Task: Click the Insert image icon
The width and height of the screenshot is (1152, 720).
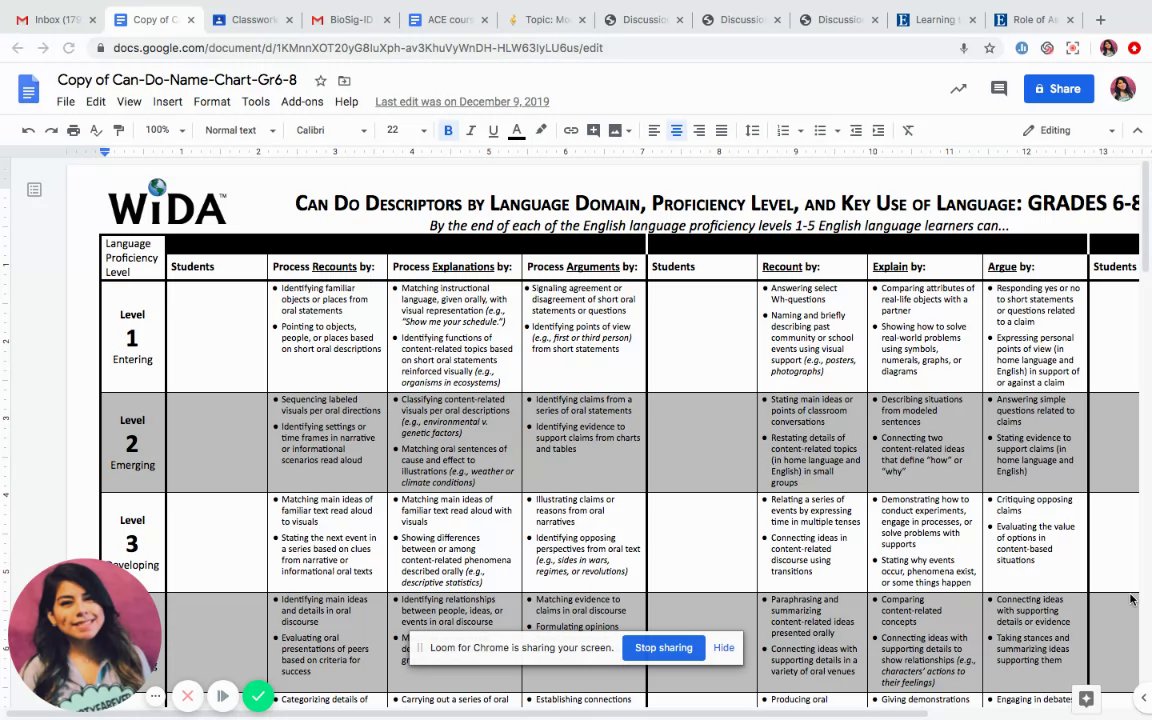Action: point(615,130)
